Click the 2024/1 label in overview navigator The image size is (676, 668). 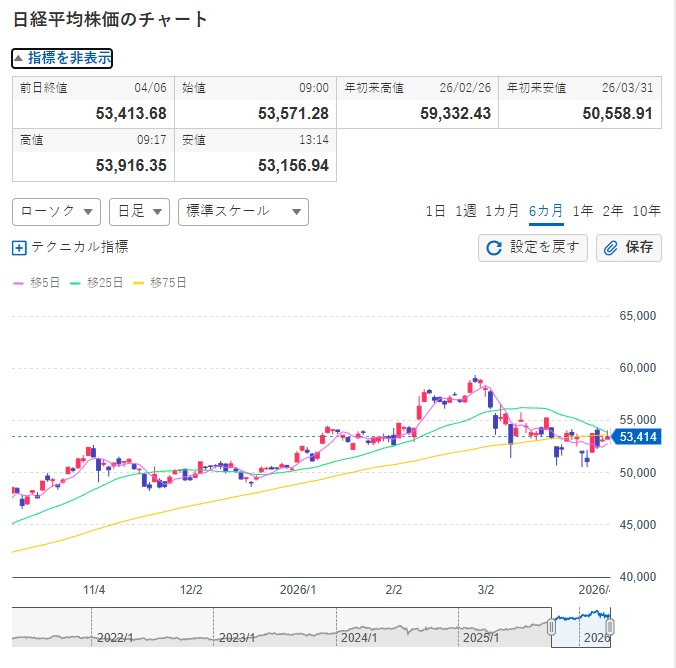point(359,637)
